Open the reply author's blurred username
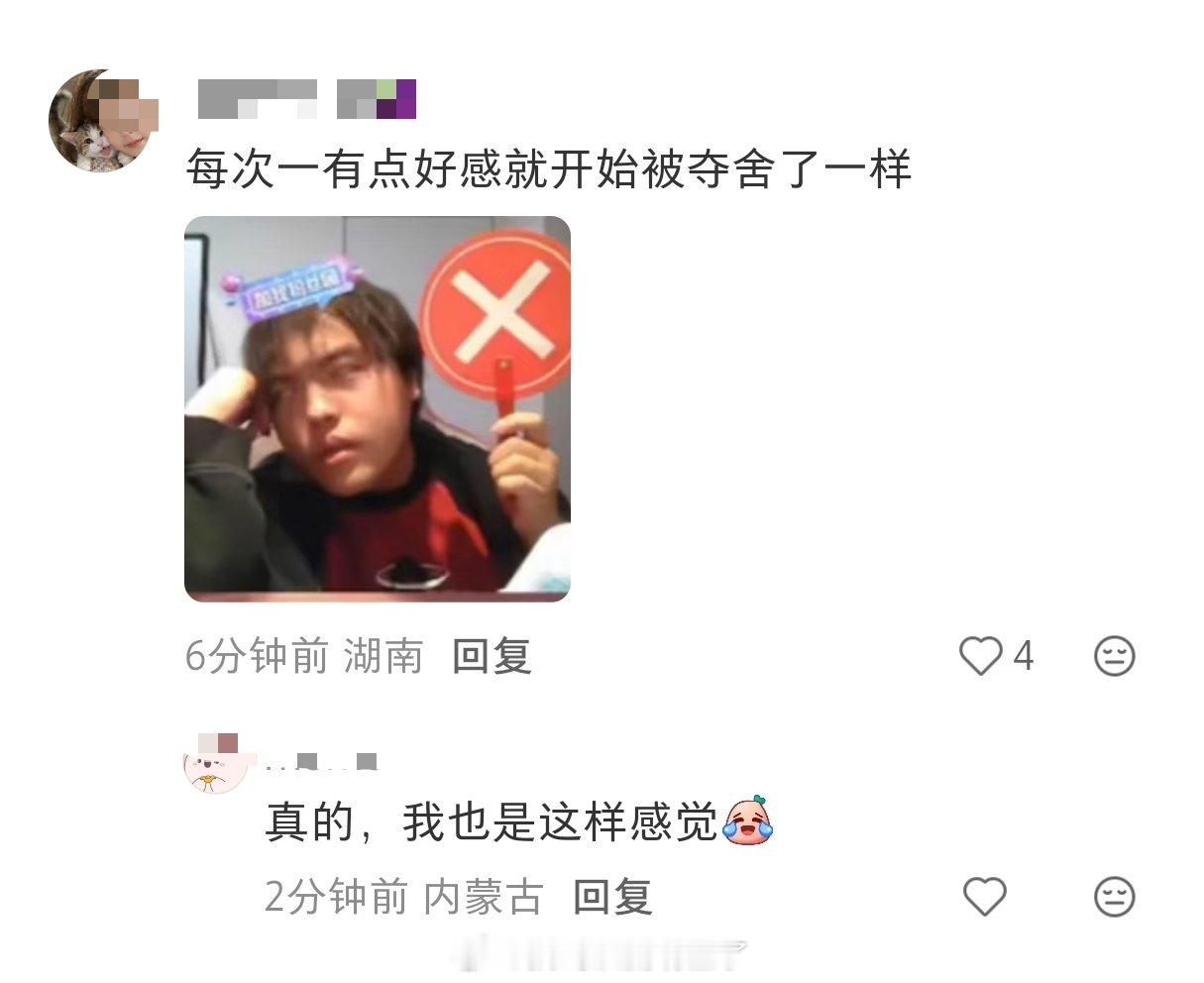The image size is (1204, 983). click(323, 761)
